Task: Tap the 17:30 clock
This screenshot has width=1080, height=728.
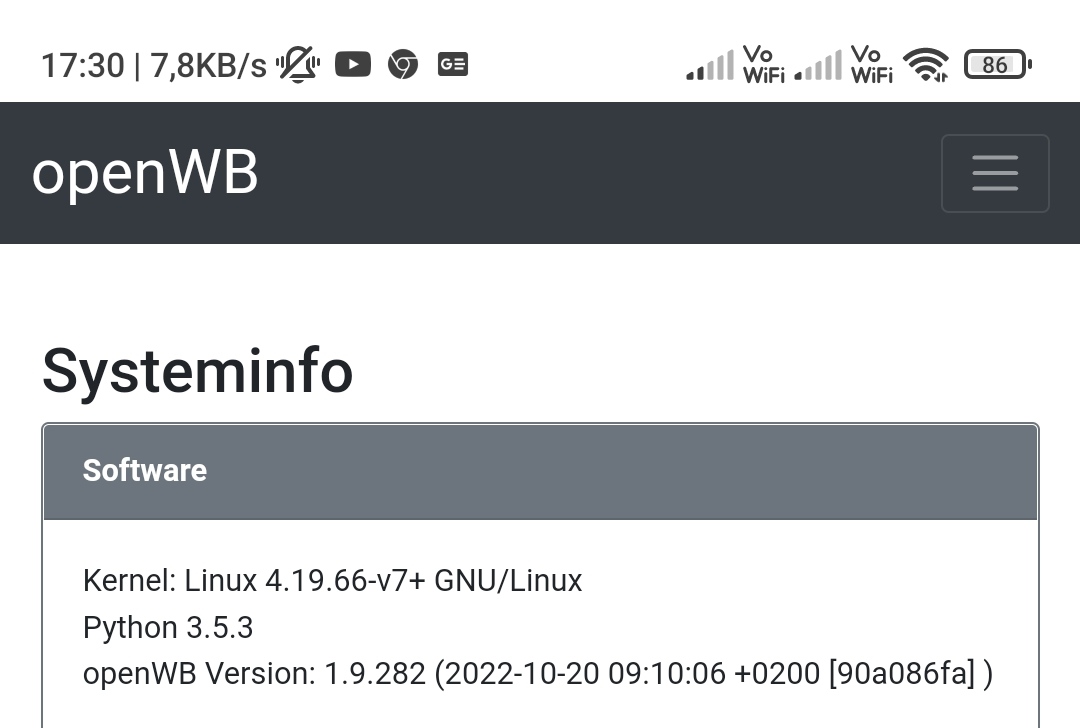Action: point(82,66)
